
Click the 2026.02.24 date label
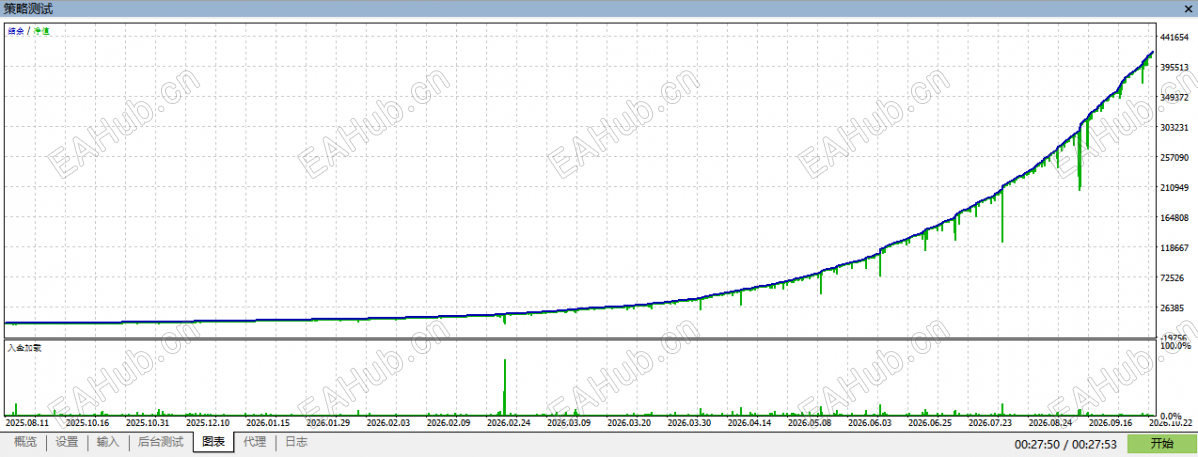(509, 422)
